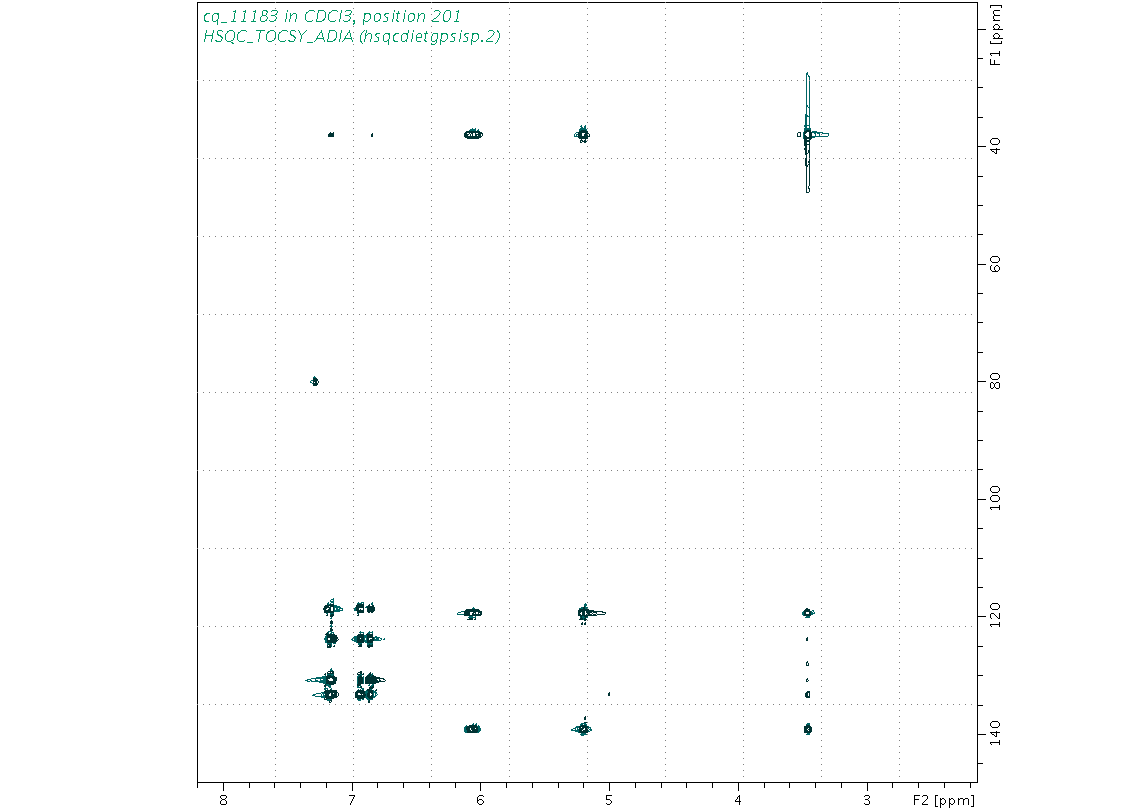Pick the strong cross peak at 3.45 / 38 ppm
The width and height of the screenshot is (1124, 811).
click(x=808, y=134)
